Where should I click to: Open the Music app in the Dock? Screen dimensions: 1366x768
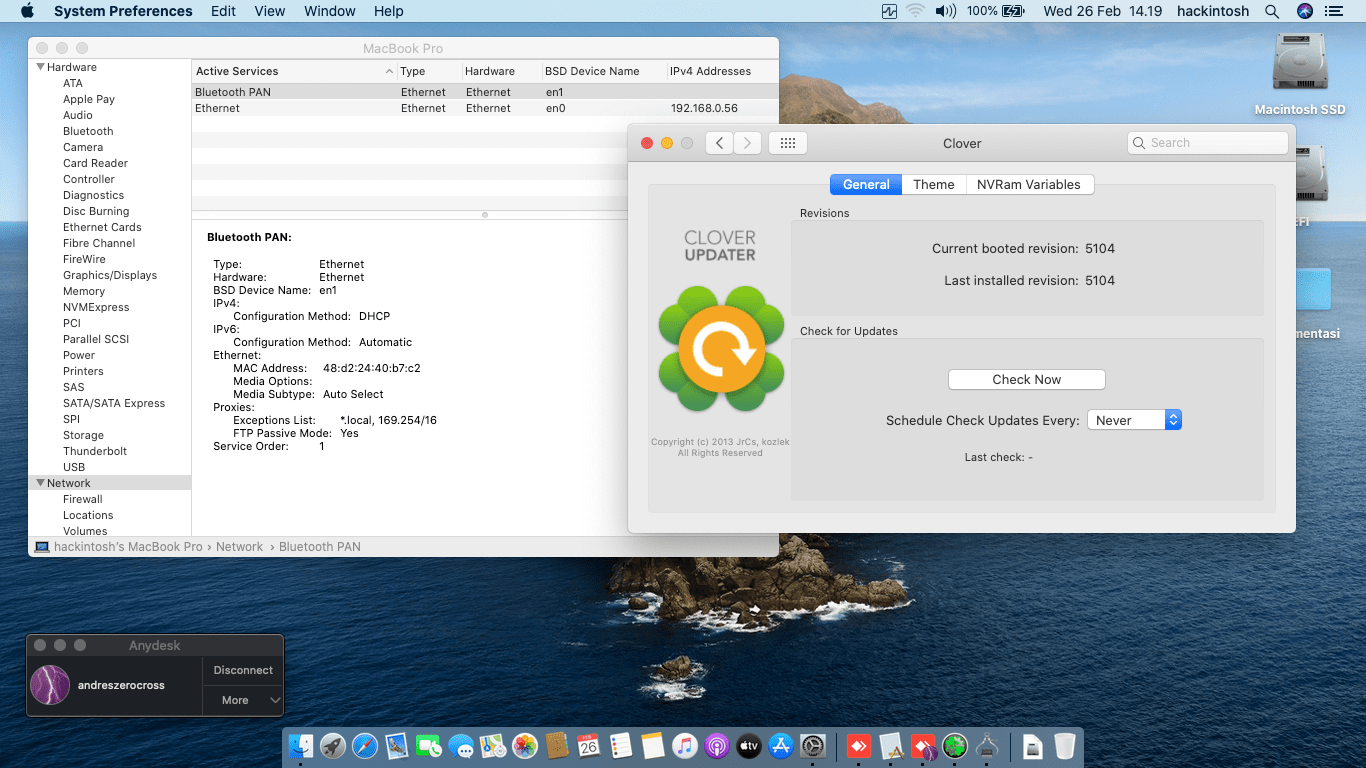[685, 746]
